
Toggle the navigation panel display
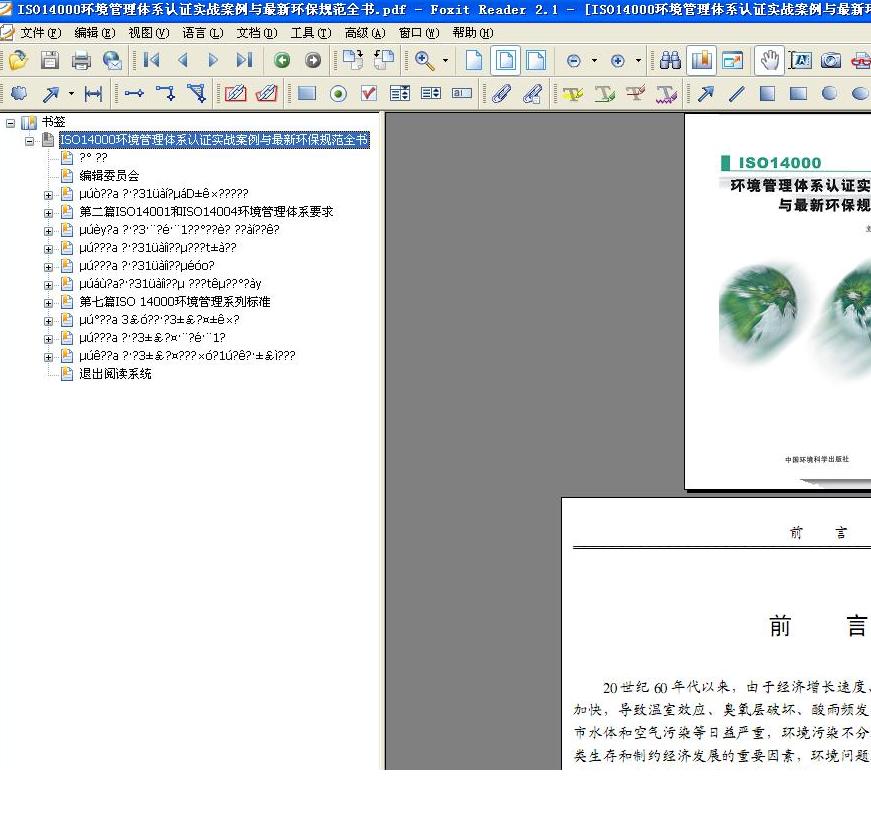pos(702,60)
